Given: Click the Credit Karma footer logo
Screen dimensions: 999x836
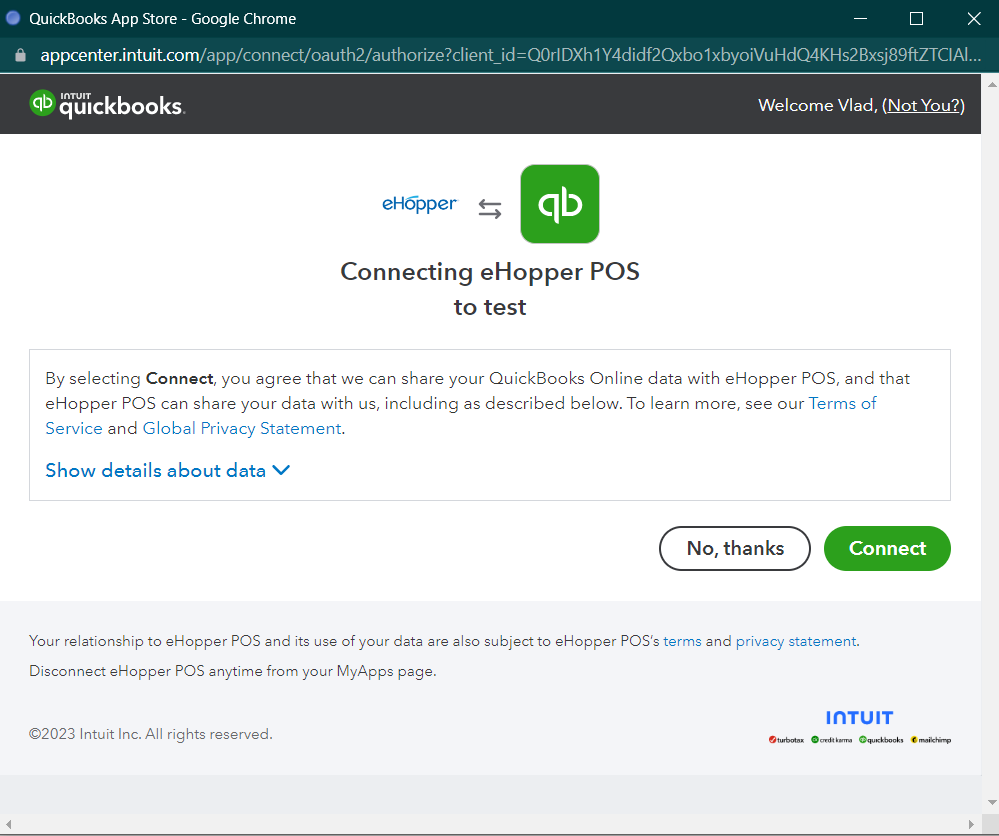Looking at the screenshot, I should 831,740.
